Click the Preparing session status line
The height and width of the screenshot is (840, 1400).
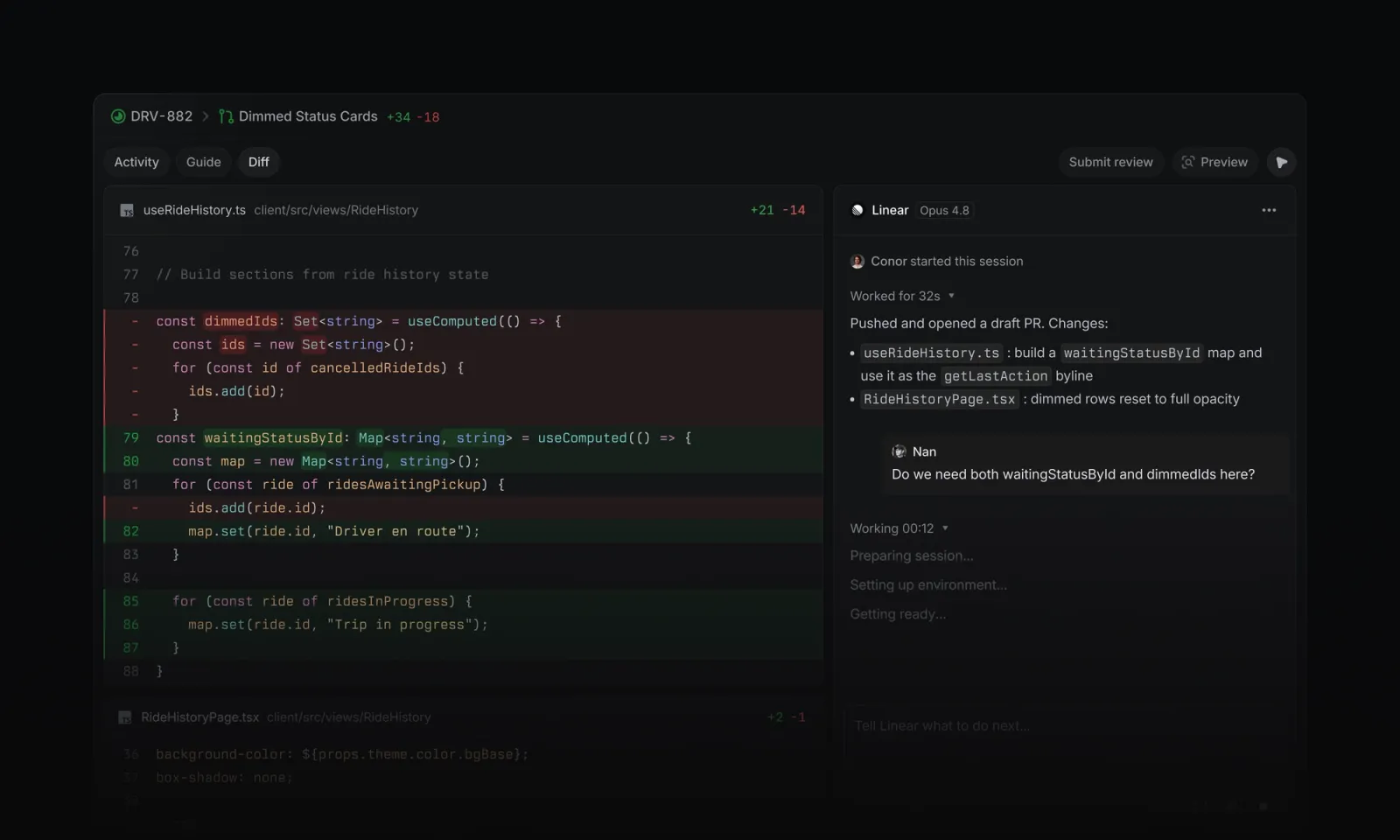coord(912,556)
